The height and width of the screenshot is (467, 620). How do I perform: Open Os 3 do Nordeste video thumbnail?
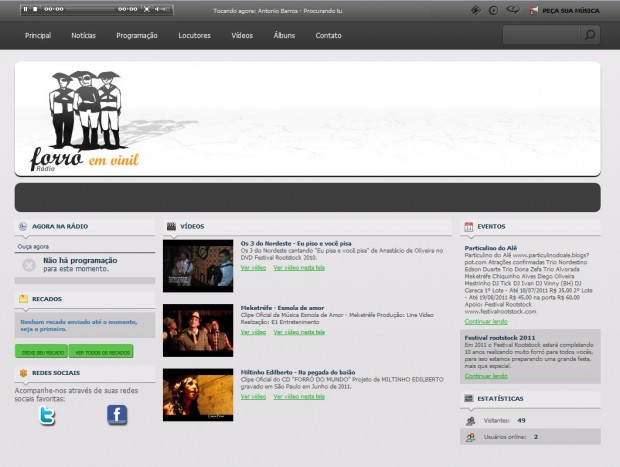(x=198, y=266)
